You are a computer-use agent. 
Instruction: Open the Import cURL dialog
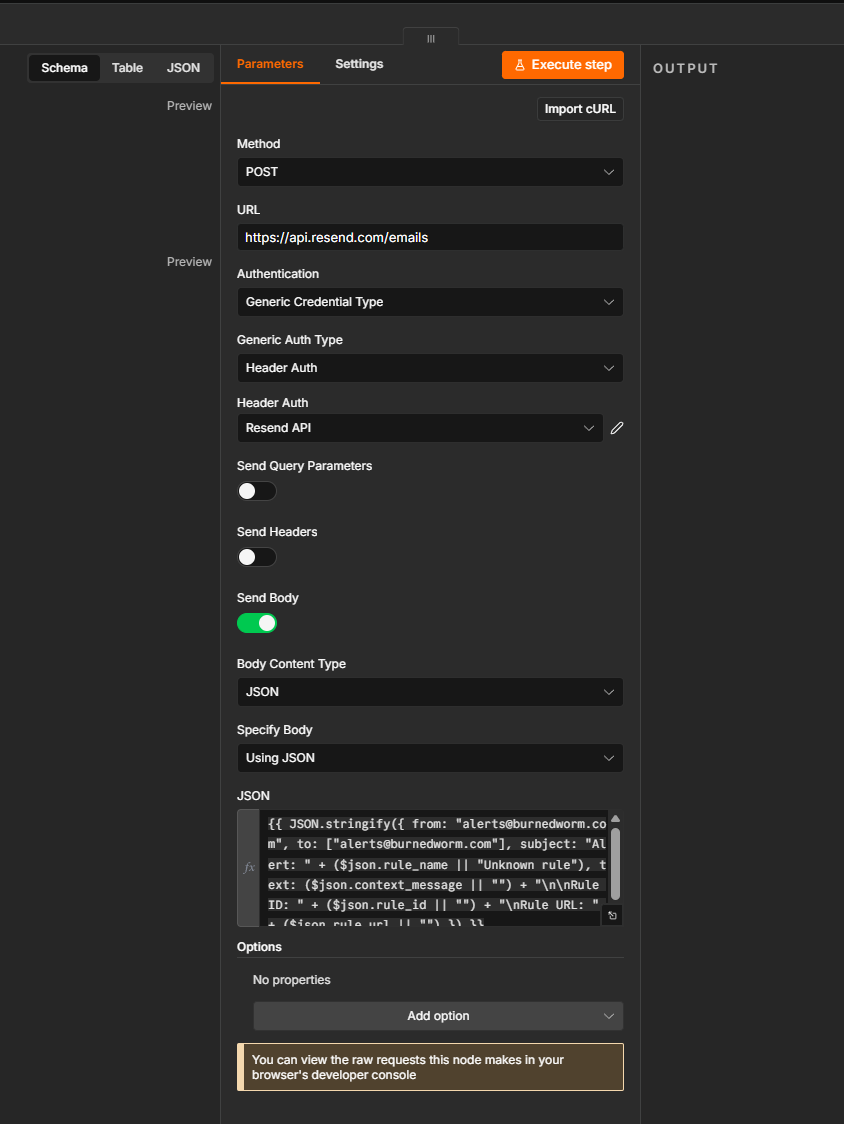580,109
